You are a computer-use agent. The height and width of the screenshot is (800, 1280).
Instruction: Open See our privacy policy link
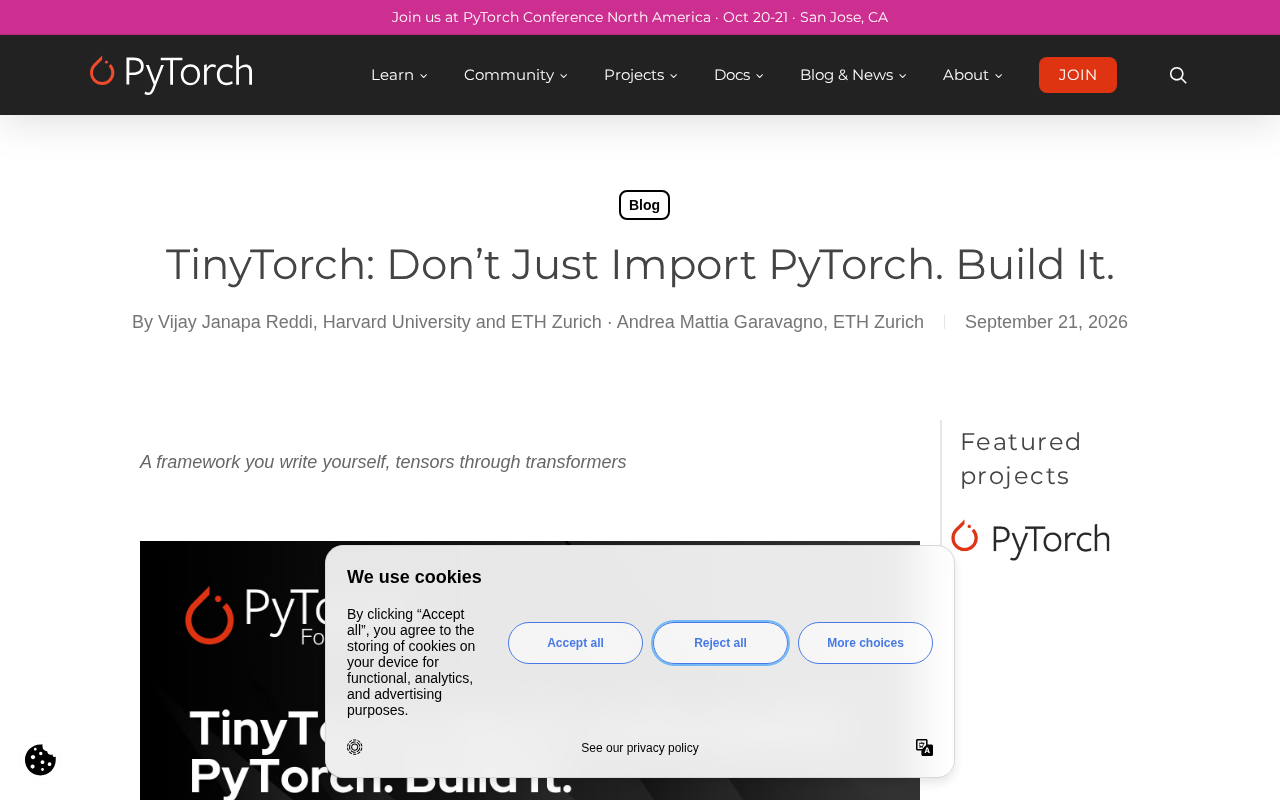point(640,748)
